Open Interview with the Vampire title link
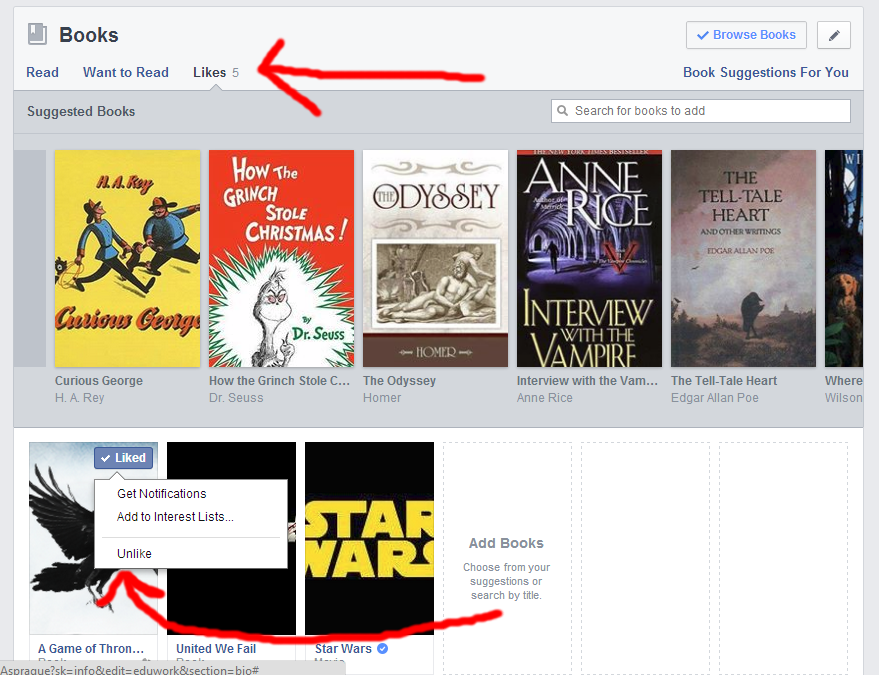 (x=587, y=381)
